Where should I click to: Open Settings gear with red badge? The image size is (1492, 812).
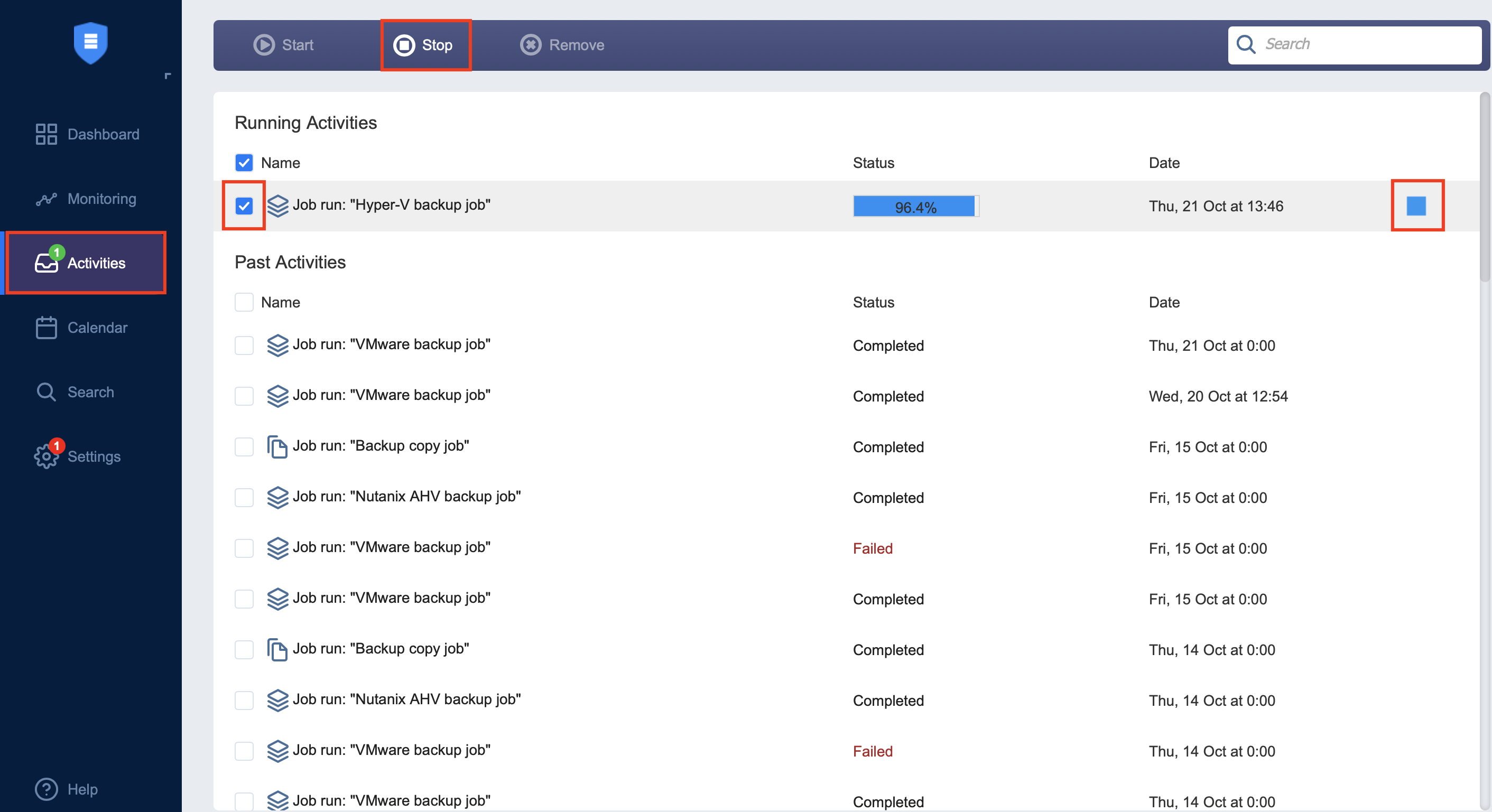[x=47, y=456]
